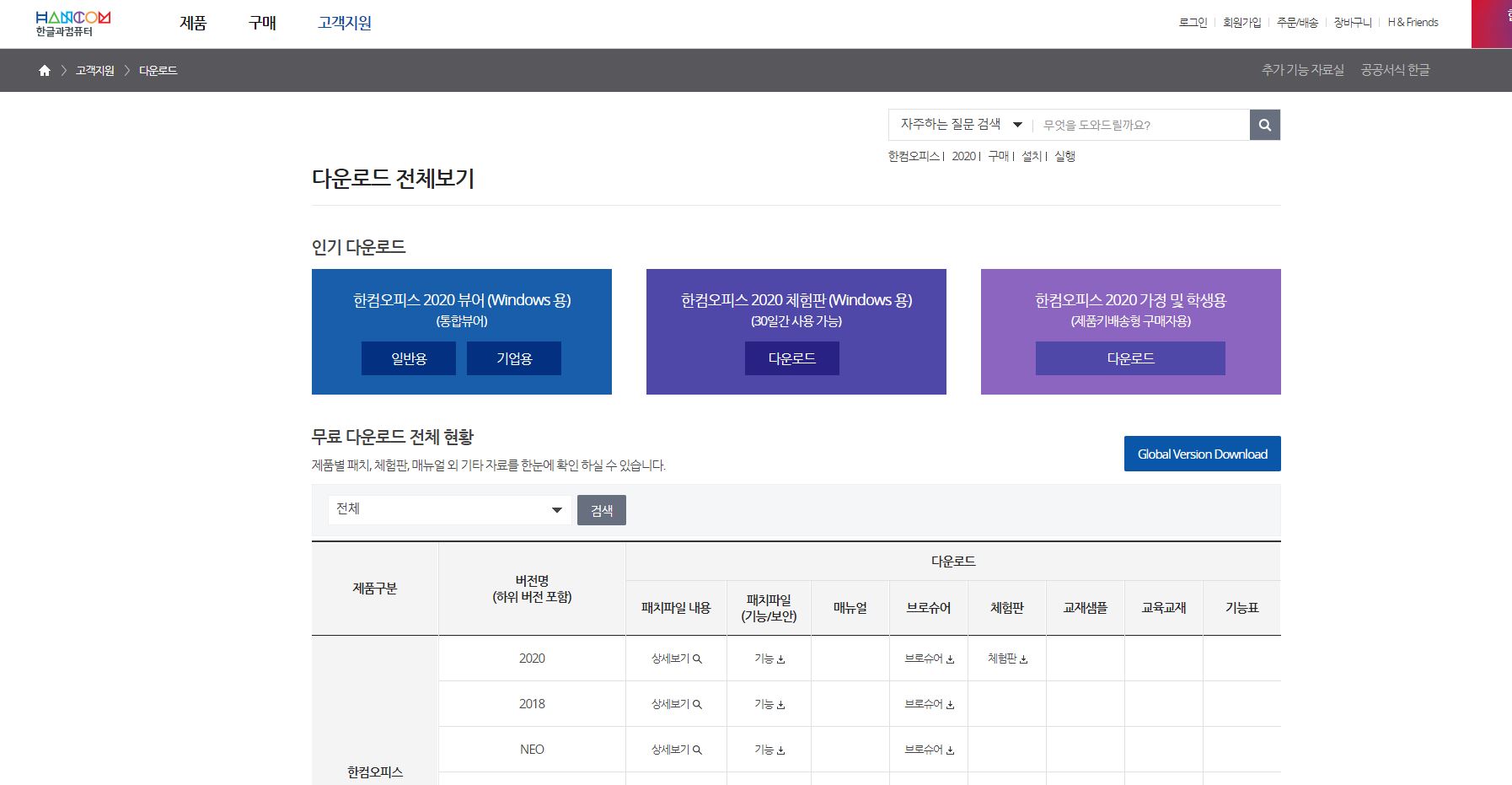Expand 자주하는 질문 검색 dropdown
This screenshot has width=1512, height=785.
point(960,125)
